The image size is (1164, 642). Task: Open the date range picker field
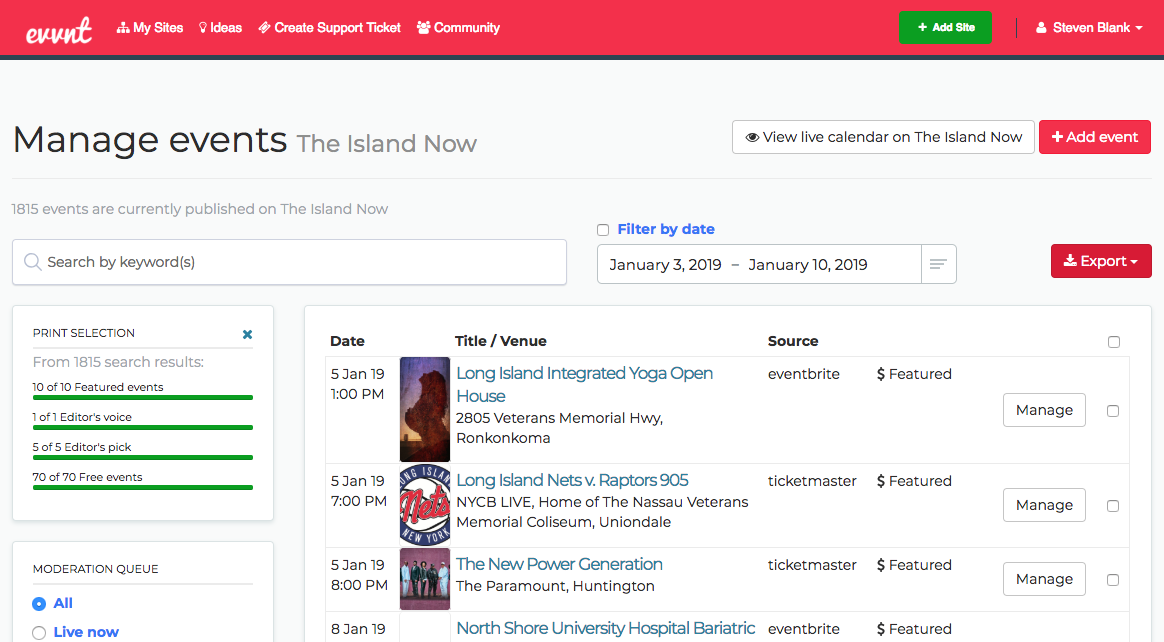point(759,264)
